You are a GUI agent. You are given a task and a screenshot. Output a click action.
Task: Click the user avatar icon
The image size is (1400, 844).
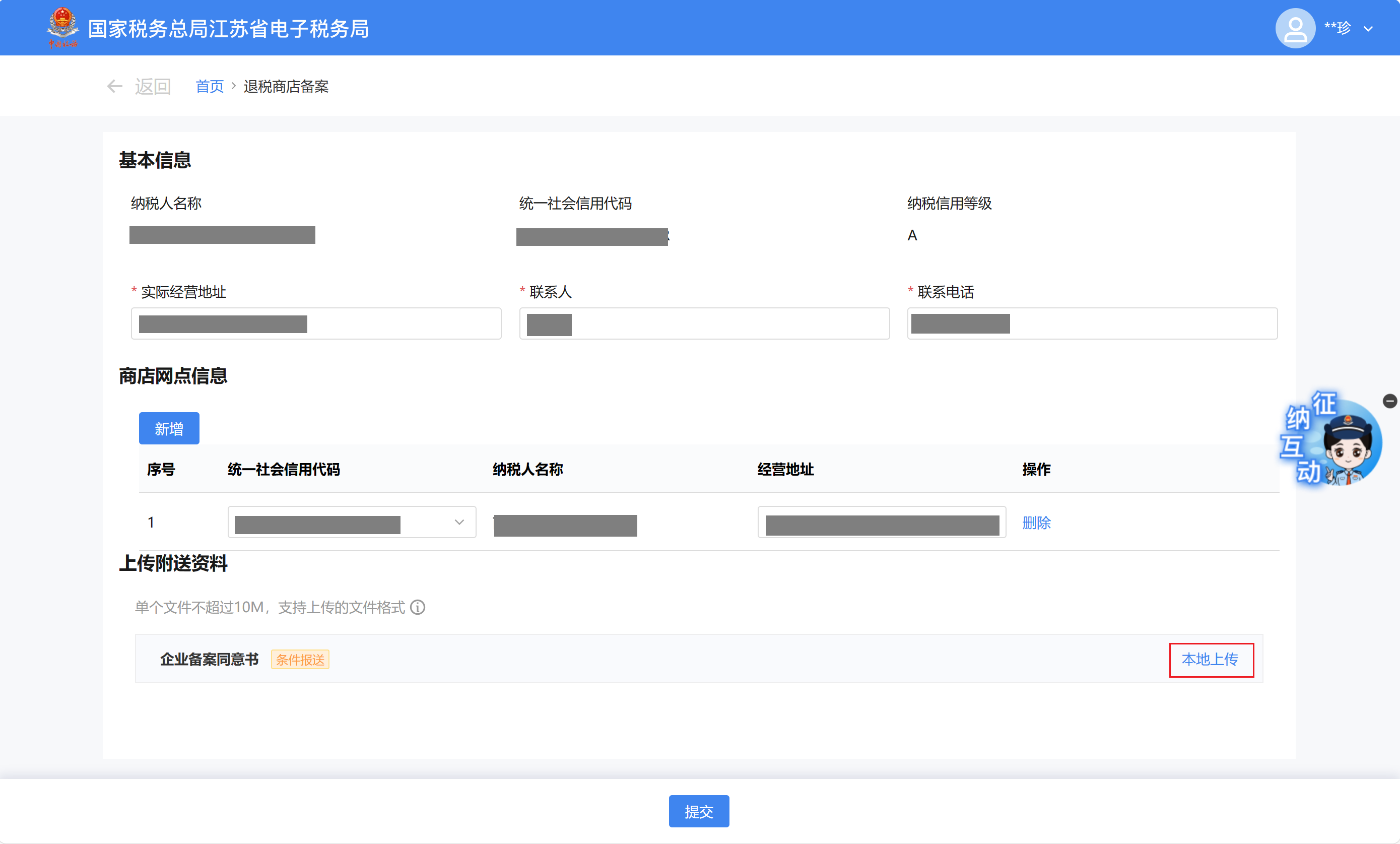pyautogui.click(x=1295, y=28)
